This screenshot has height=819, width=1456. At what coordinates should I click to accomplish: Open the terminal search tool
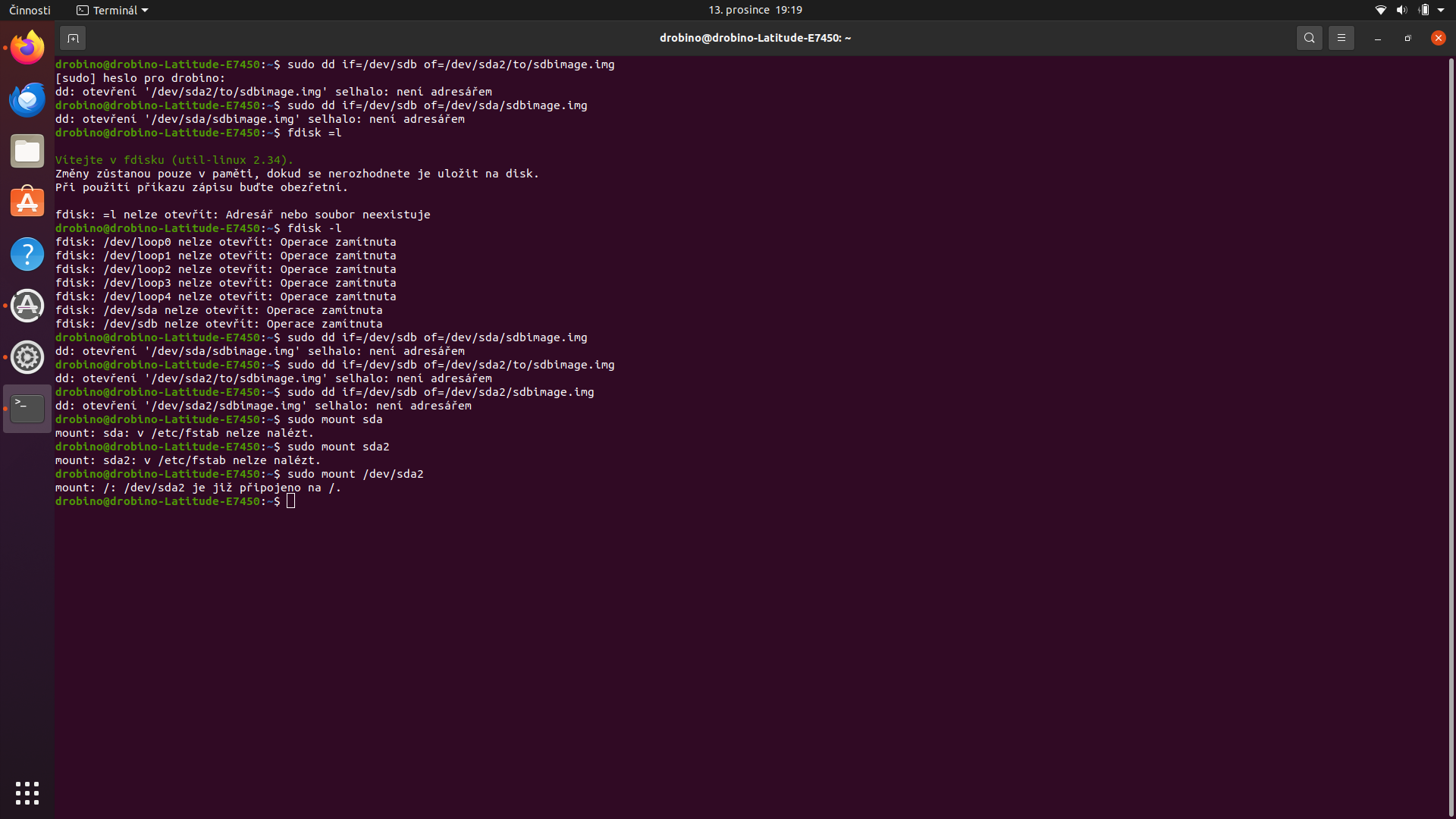[x=1309, y=38]
